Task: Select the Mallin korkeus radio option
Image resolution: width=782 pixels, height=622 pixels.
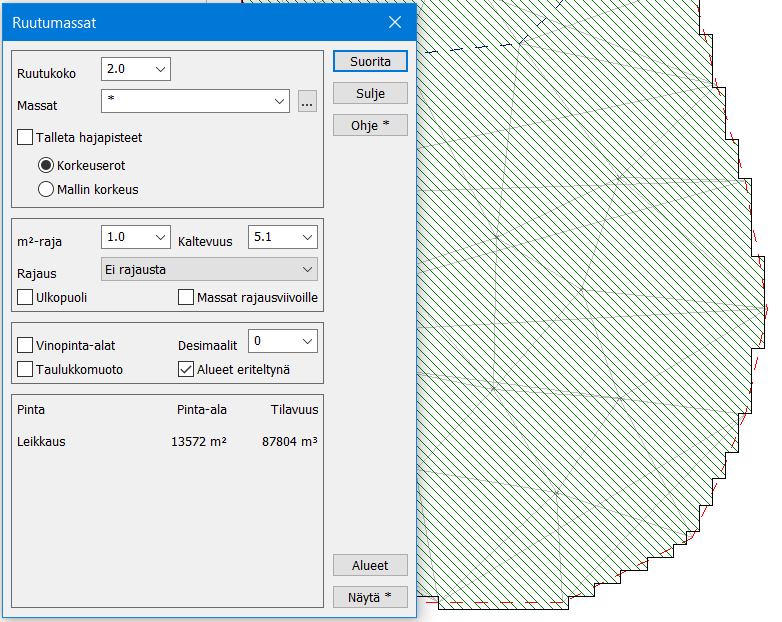Action: [46, 188]
